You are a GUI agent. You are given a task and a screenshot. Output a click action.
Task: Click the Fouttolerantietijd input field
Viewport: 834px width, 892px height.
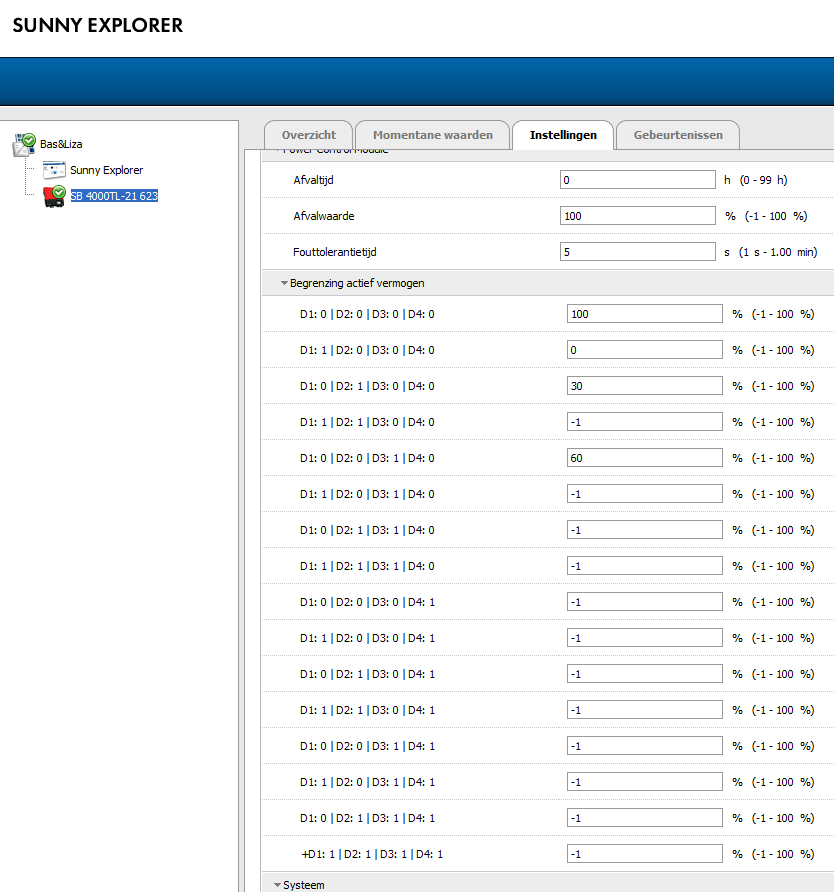638,251
